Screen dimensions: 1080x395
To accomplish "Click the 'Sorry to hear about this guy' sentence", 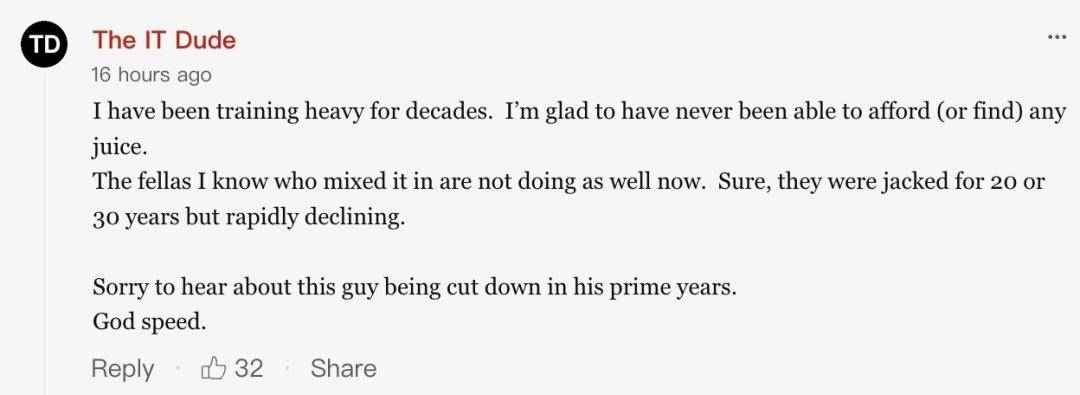I will (x=415, y=287).
